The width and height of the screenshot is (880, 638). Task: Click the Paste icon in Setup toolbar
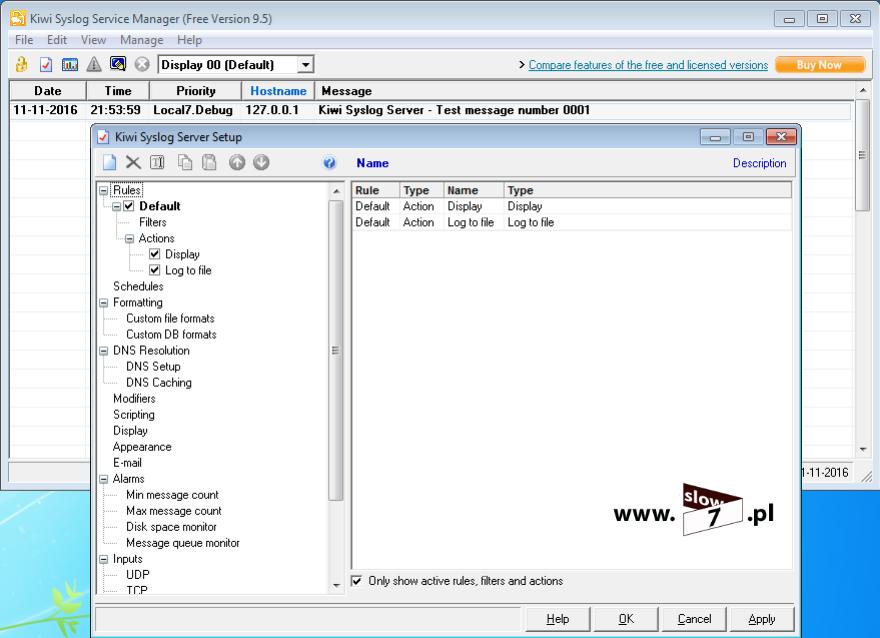[x=209, y=163]
